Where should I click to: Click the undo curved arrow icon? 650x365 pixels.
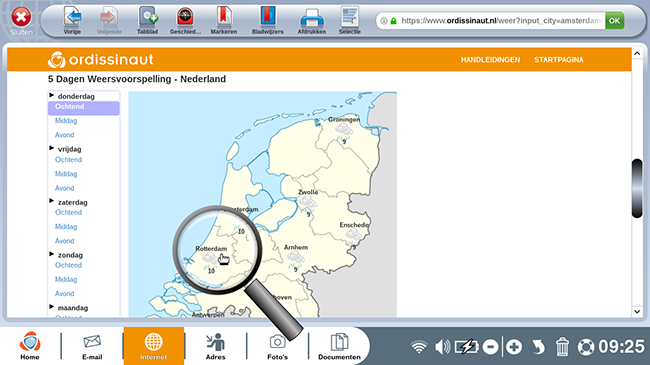(x=538, y=347)
